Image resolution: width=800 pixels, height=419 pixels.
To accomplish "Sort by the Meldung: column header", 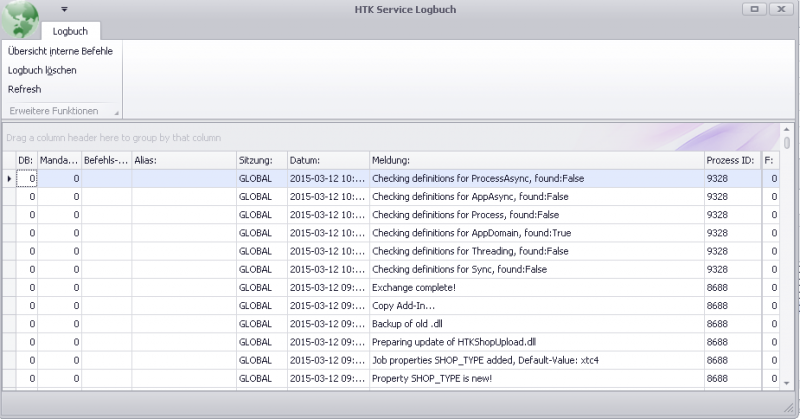I will (x=535, y=160).
